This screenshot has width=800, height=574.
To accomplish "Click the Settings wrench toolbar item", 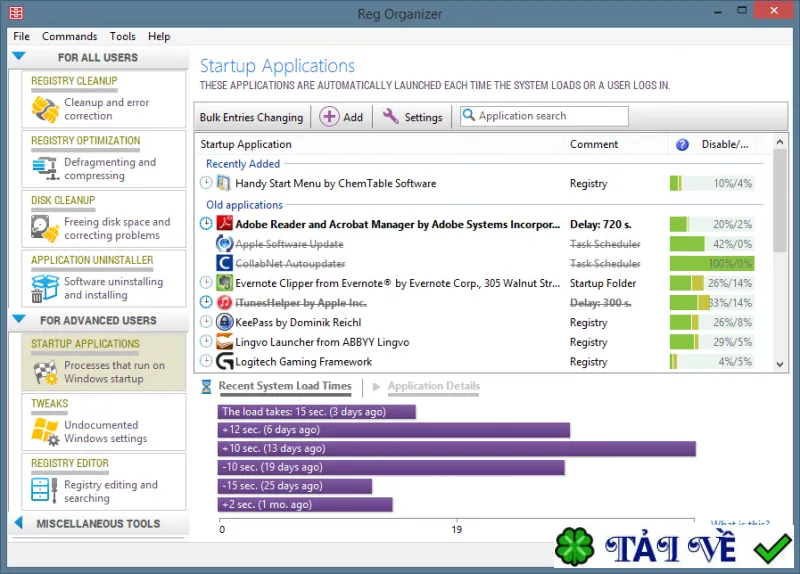I will tap(412, 117).
